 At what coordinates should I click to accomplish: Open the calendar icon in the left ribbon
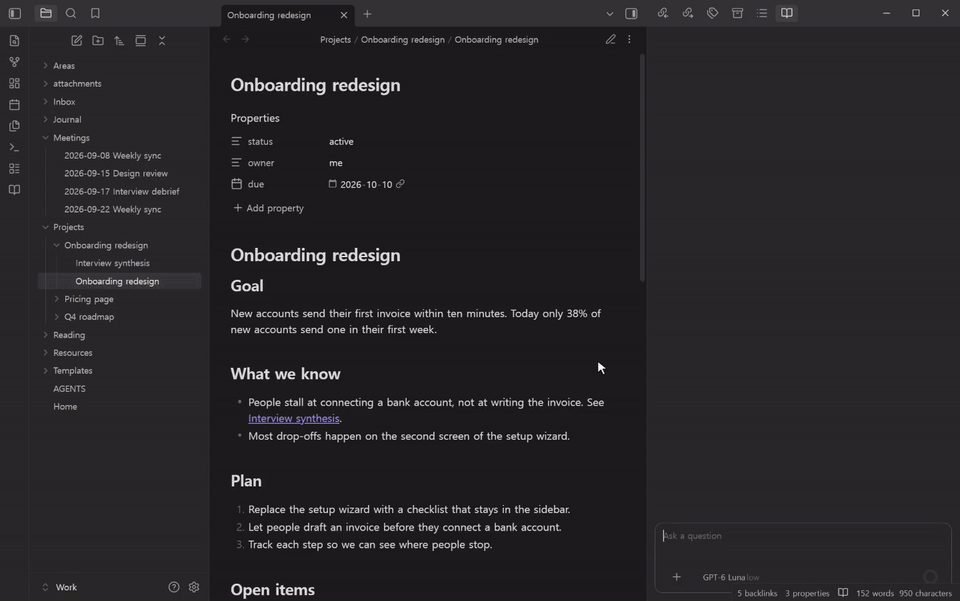pyautogui.click(x=14, y=105)
